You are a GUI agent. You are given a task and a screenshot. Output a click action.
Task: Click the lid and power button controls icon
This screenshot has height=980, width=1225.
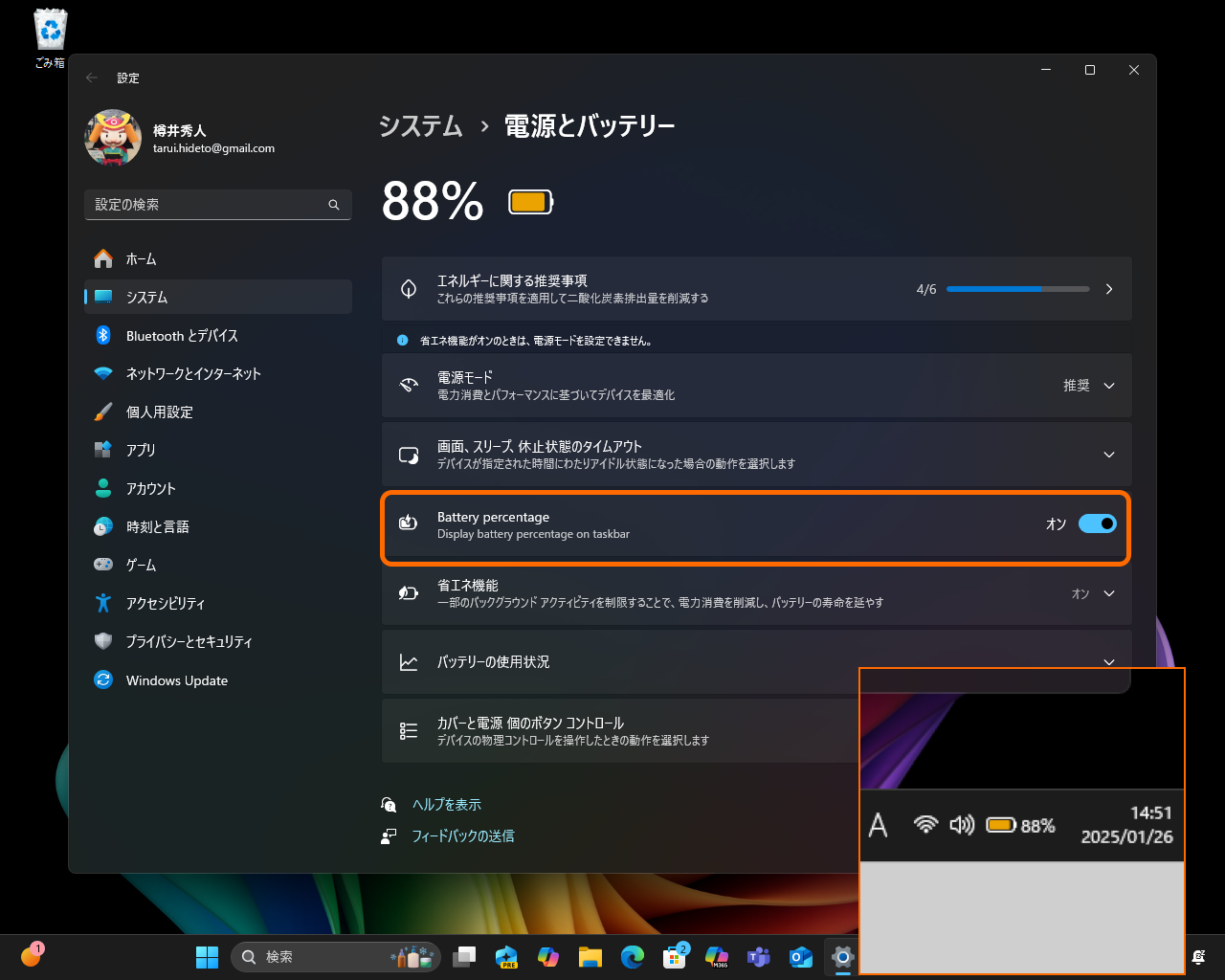(x=408, y=730)
